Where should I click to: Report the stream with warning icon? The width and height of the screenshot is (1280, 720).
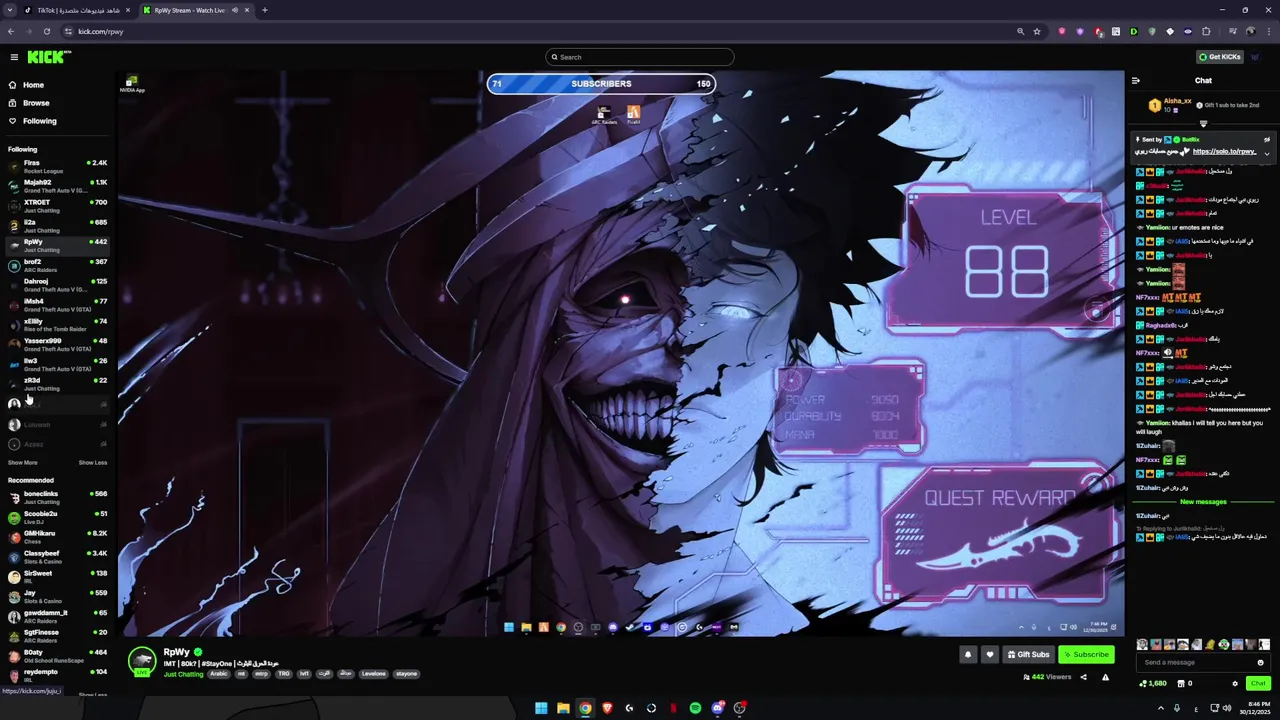(x=1105, y=678)
